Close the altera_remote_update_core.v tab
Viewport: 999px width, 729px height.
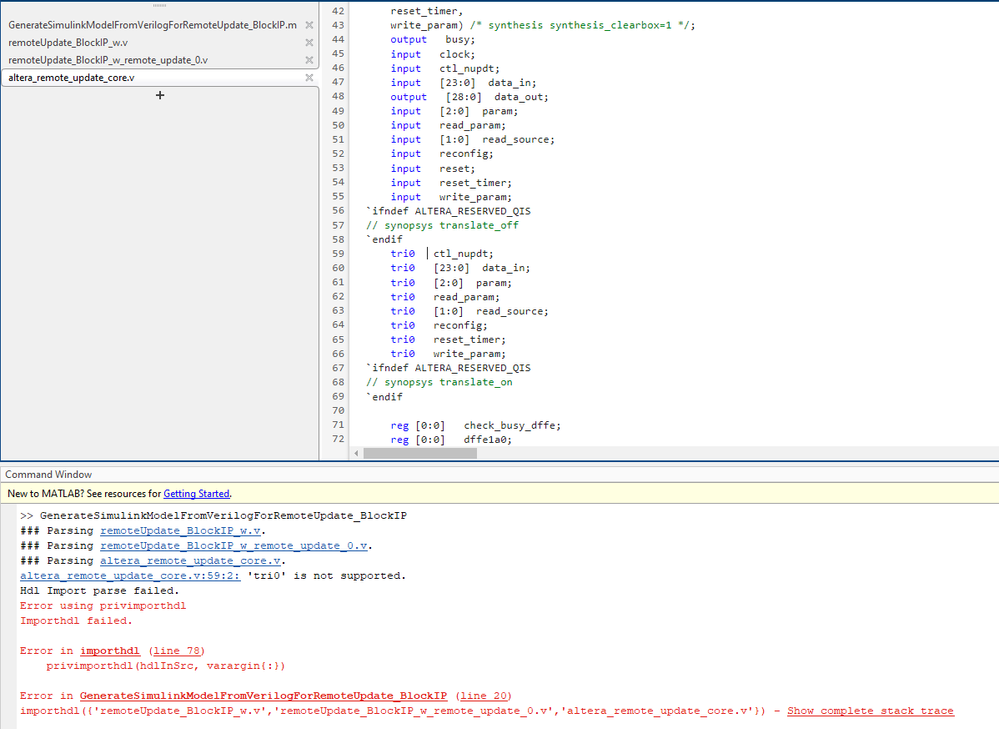click(x=309, y=78)
